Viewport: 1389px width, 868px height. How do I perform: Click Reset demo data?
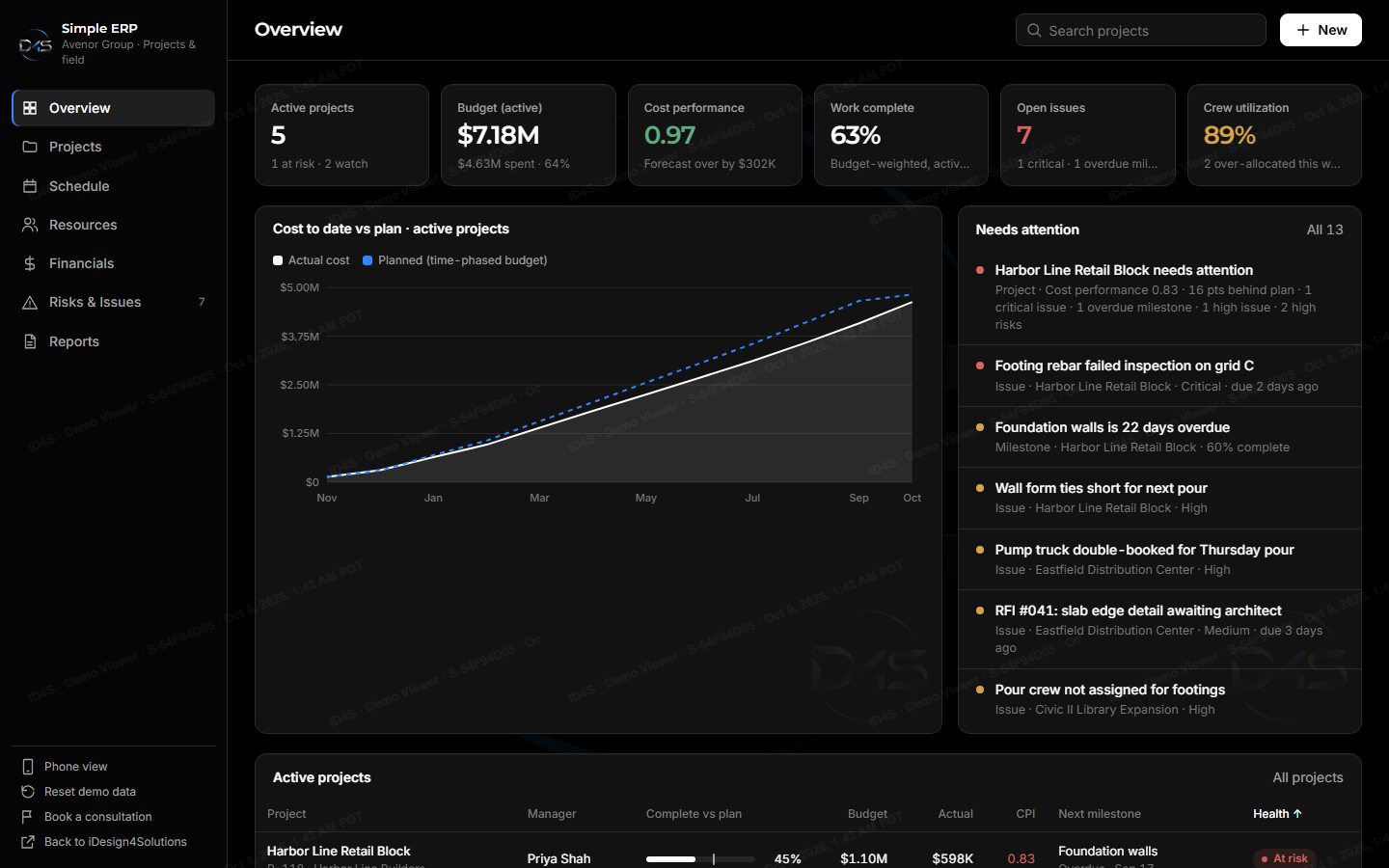click(113, 792)
